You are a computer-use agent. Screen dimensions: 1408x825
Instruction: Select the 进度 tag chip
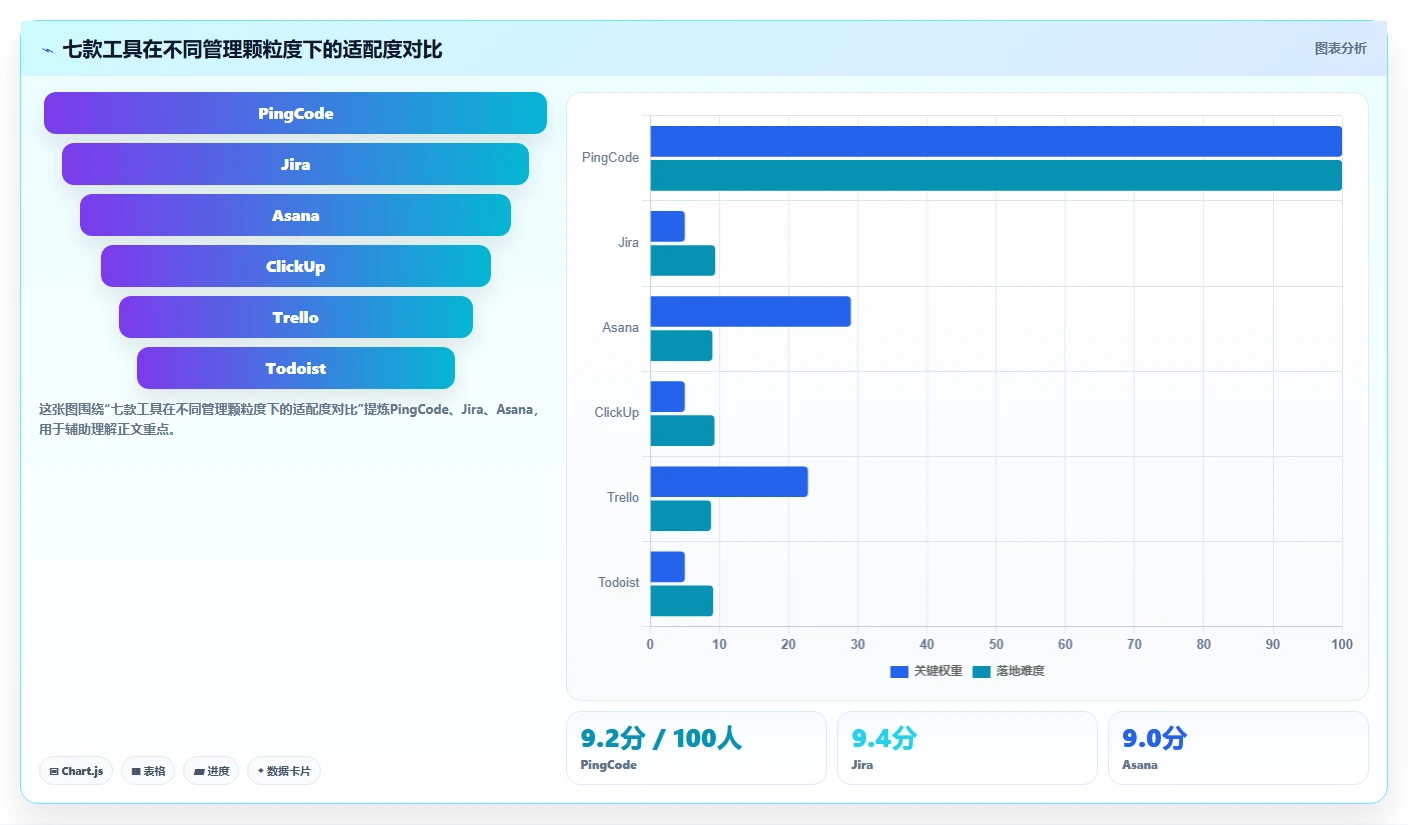211,771
